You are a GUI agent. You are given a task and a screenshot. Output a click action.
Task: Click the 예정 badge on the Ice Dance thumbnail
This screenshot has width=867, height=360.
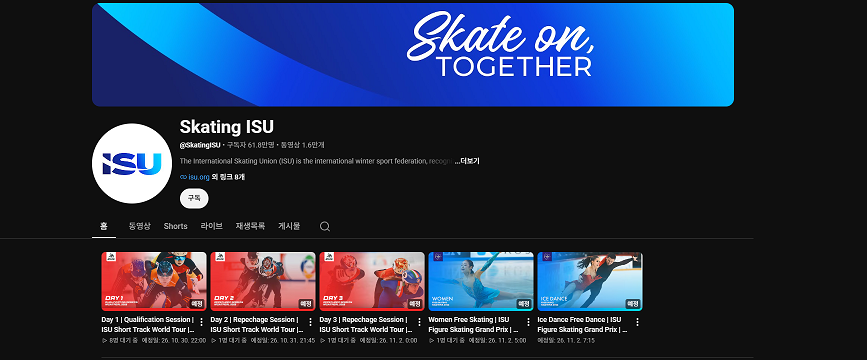(x=633, y=304)
